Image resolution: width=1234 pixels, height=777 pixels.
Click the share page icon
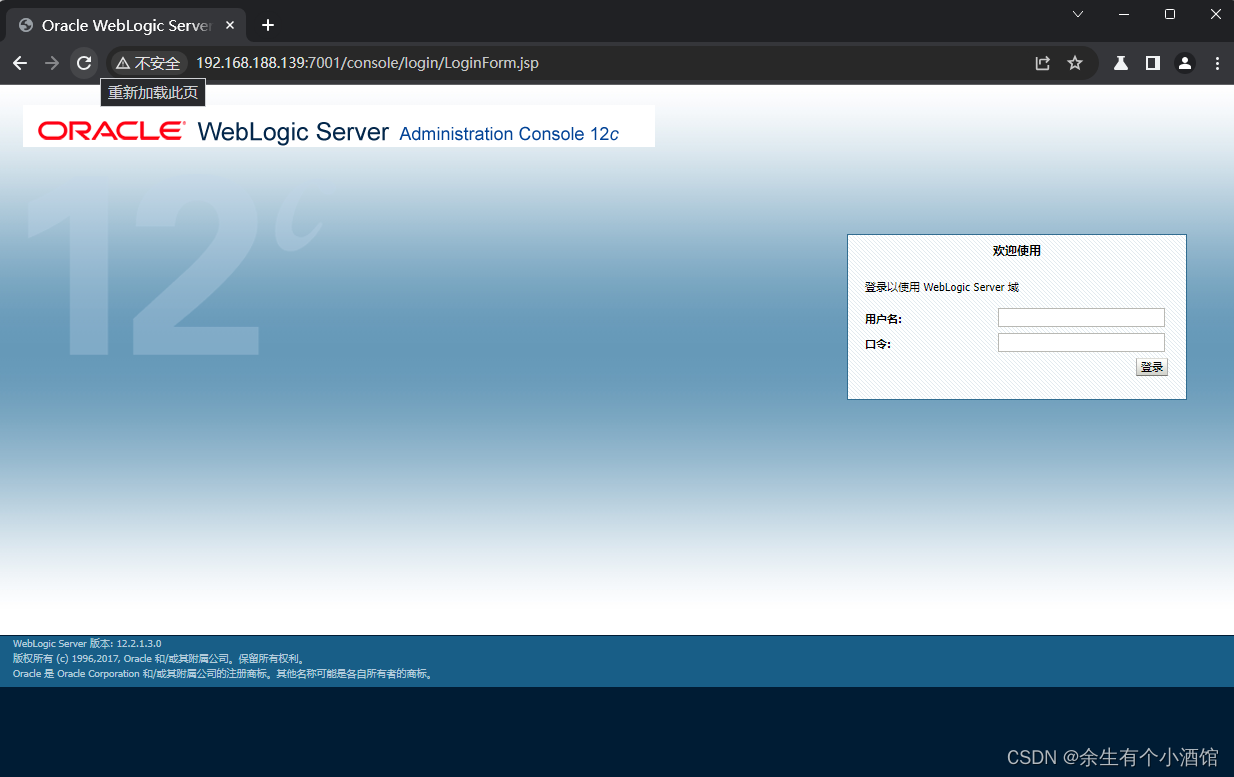pos(1042,63)
